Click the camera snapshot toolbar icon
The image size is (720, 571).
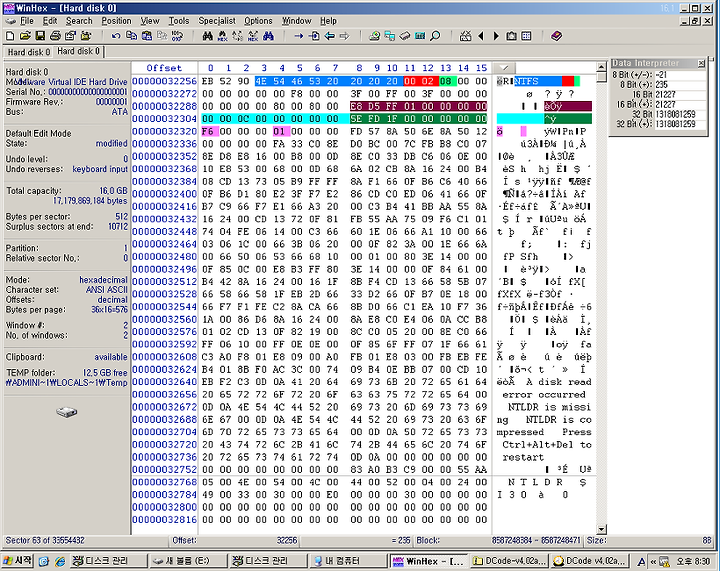(x=511, y=36)
